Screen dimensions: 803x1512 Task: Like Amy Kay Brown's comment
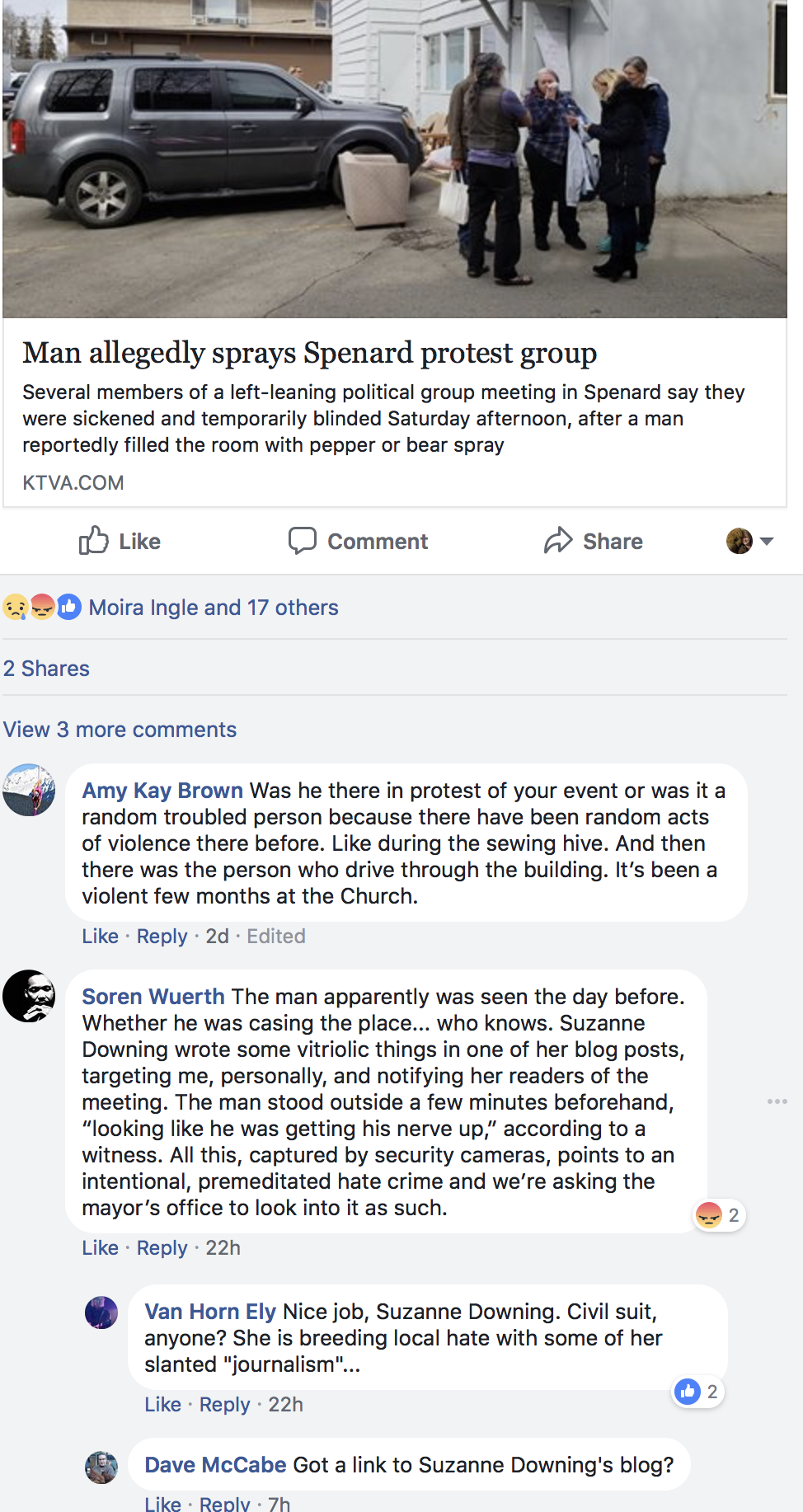[x=100, y=937]
